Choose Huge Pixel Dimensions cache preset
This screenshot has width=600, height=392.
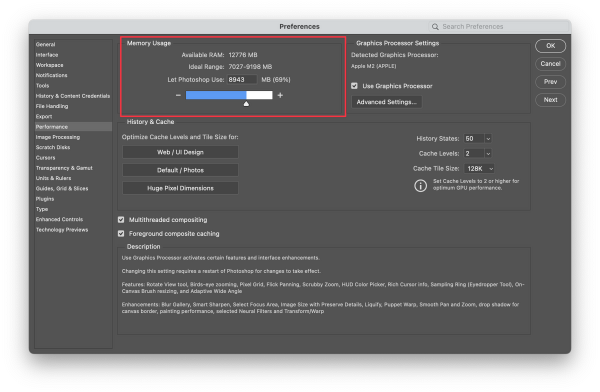pyautogui.click(x=180, y=188)
